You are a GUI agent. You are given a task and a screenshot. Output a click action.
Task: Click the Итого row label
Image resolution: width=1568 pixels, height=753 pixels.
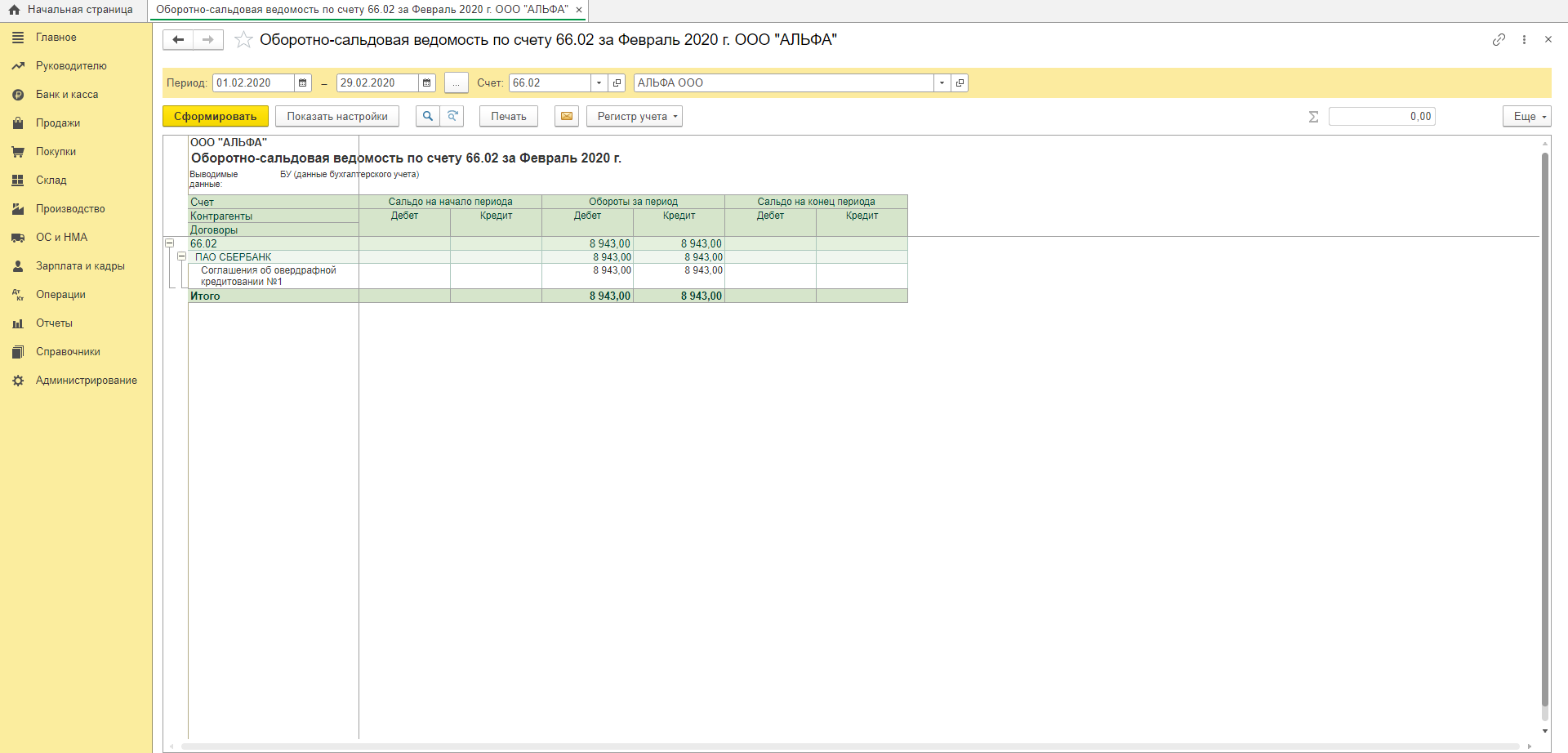point(205,296)
